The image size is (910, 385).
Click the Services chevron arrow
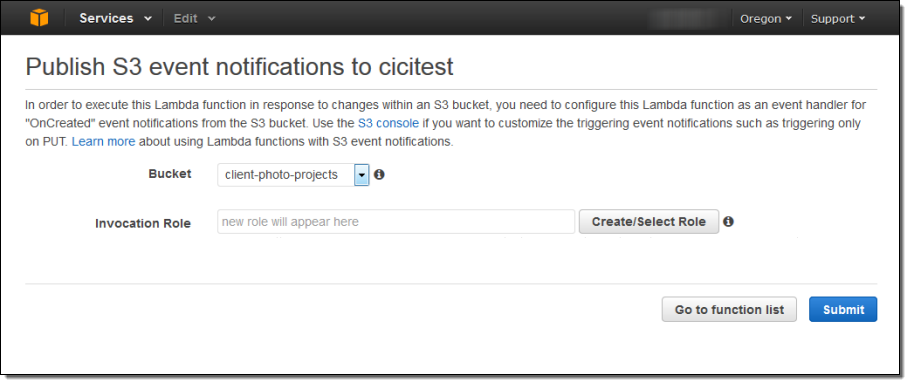(148, 19)
